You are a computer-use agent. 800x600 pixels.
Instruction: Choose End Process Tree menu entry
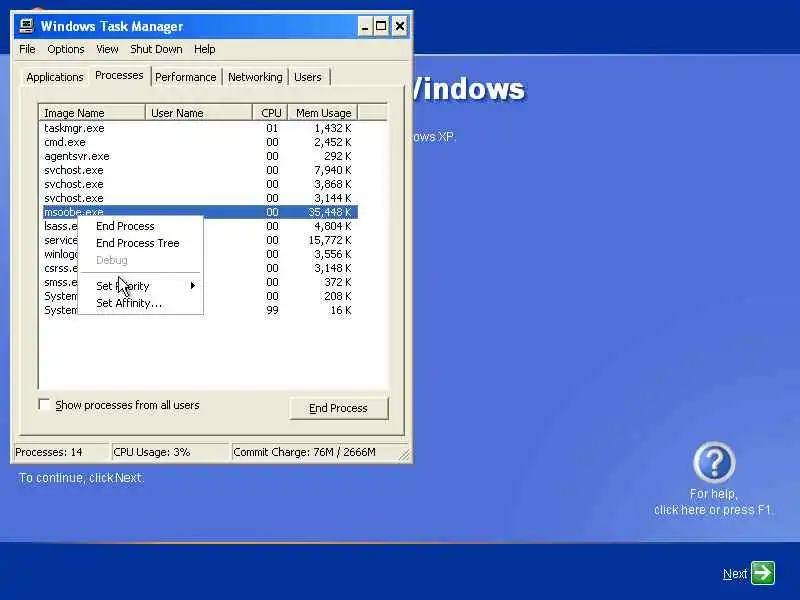[x=140, y=243]
